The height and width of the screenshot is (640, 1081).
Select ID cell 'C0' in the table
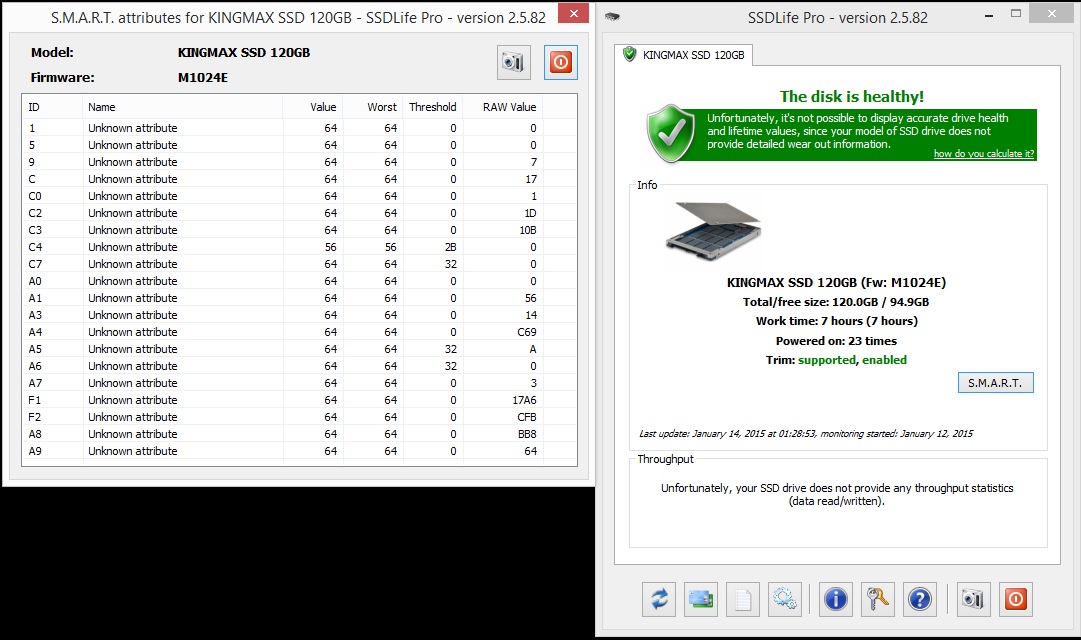[x=35, y=196]
